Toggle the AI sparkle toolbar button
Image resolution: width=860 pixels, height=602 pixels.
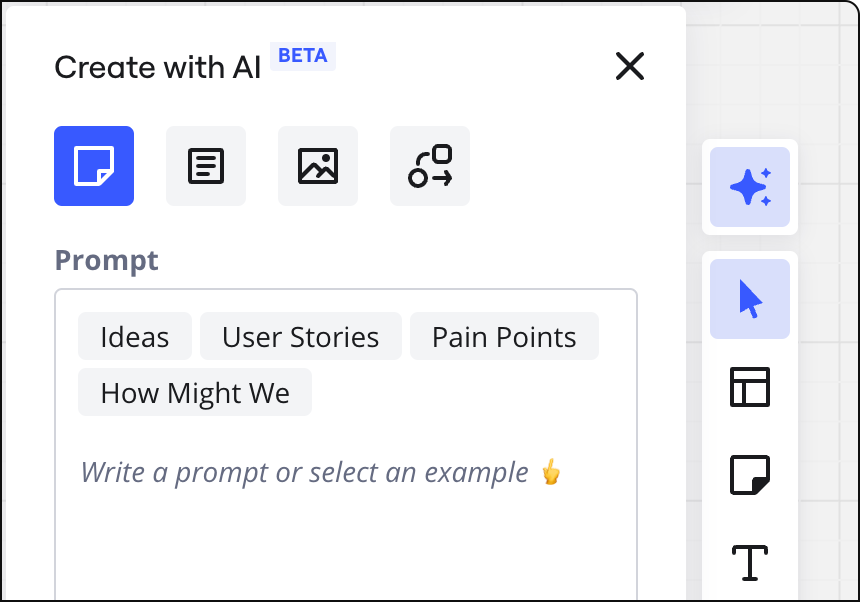pos(750,187)
